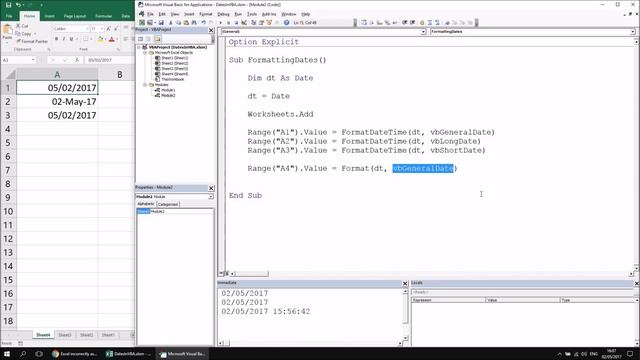Image resolution: width=640 pixels, height=360 pixels.
Task: Click the Comment Block icon in Edit toolbar
Action: (430, 22)
